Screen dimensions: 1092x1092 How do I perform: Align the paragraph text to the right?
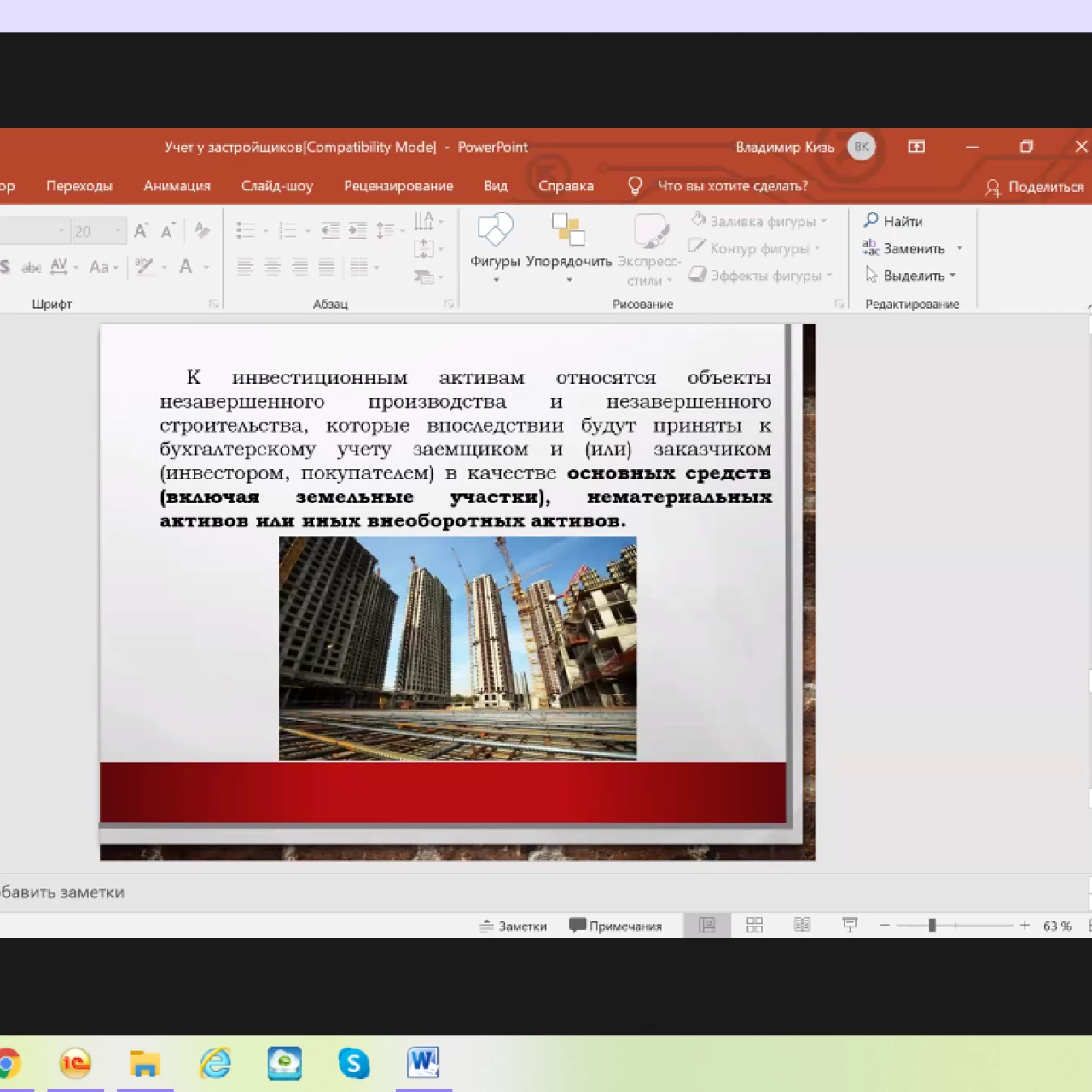tap(299, 267)
